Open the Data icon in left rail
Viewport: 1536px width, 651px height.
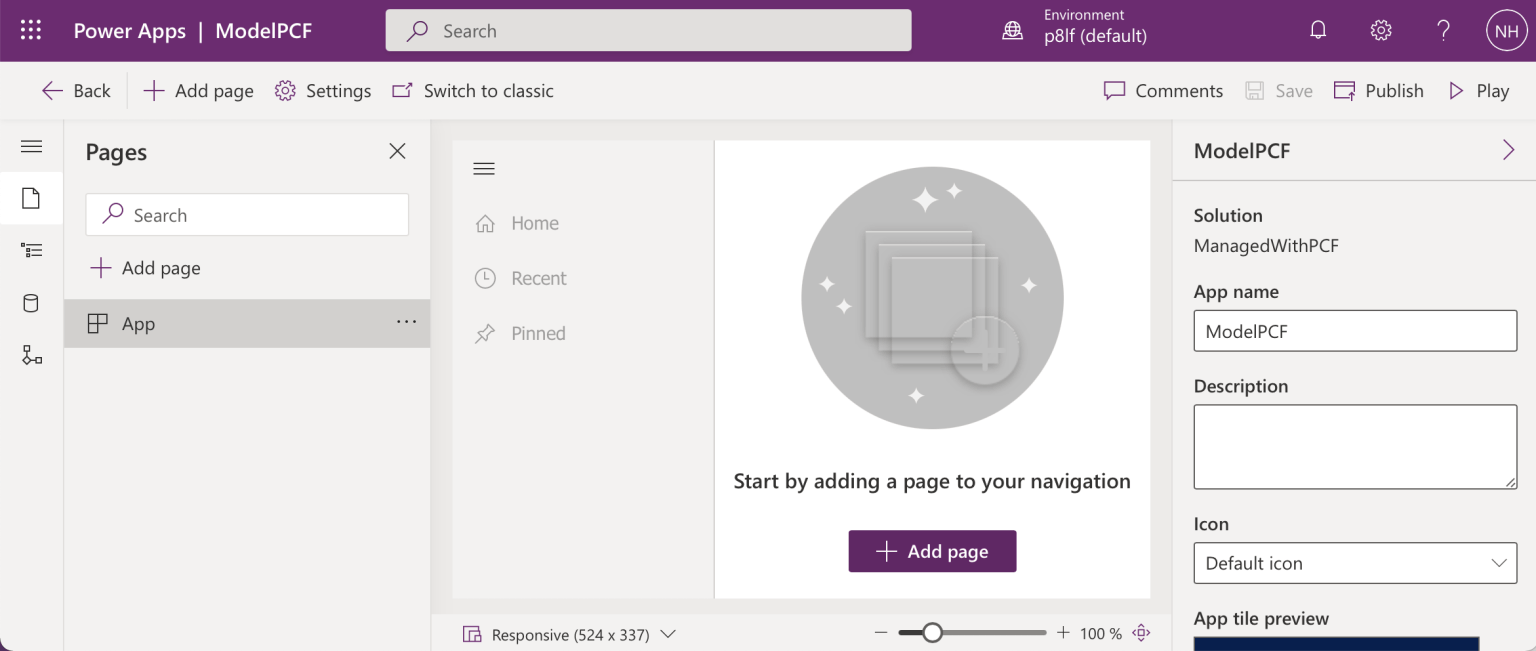(31, 303)
